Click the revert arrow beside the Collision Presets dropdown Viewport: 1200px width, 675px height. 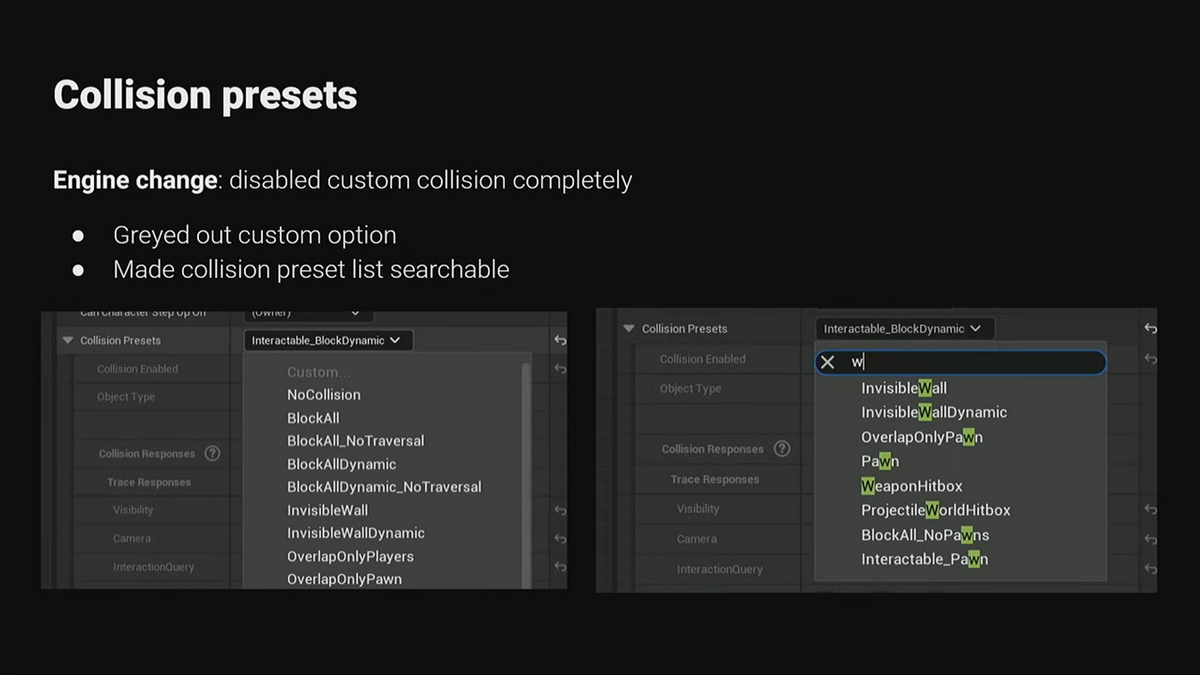coord(559,340)
